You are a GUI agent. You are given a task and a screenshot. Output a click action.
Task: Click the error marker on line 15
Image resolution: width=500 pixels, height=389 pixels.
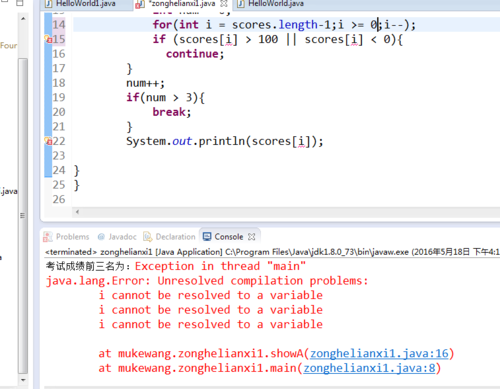point(48,39)
